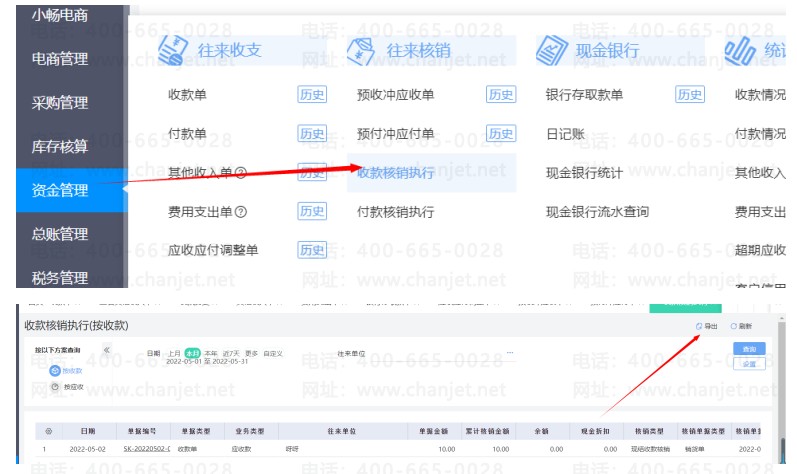
Task: Open 现金银行统计 entry
Action: [x=584, y=173]
